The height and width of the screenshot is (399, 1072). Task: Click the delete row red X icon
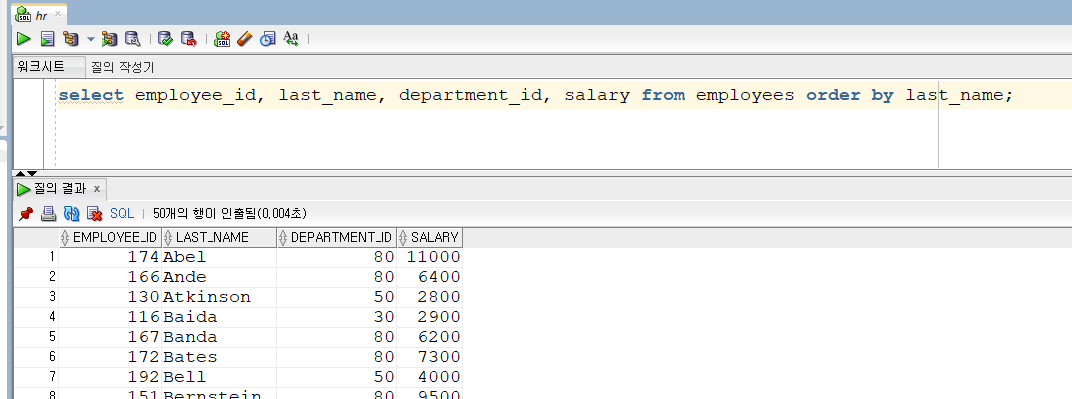(94, 214)
